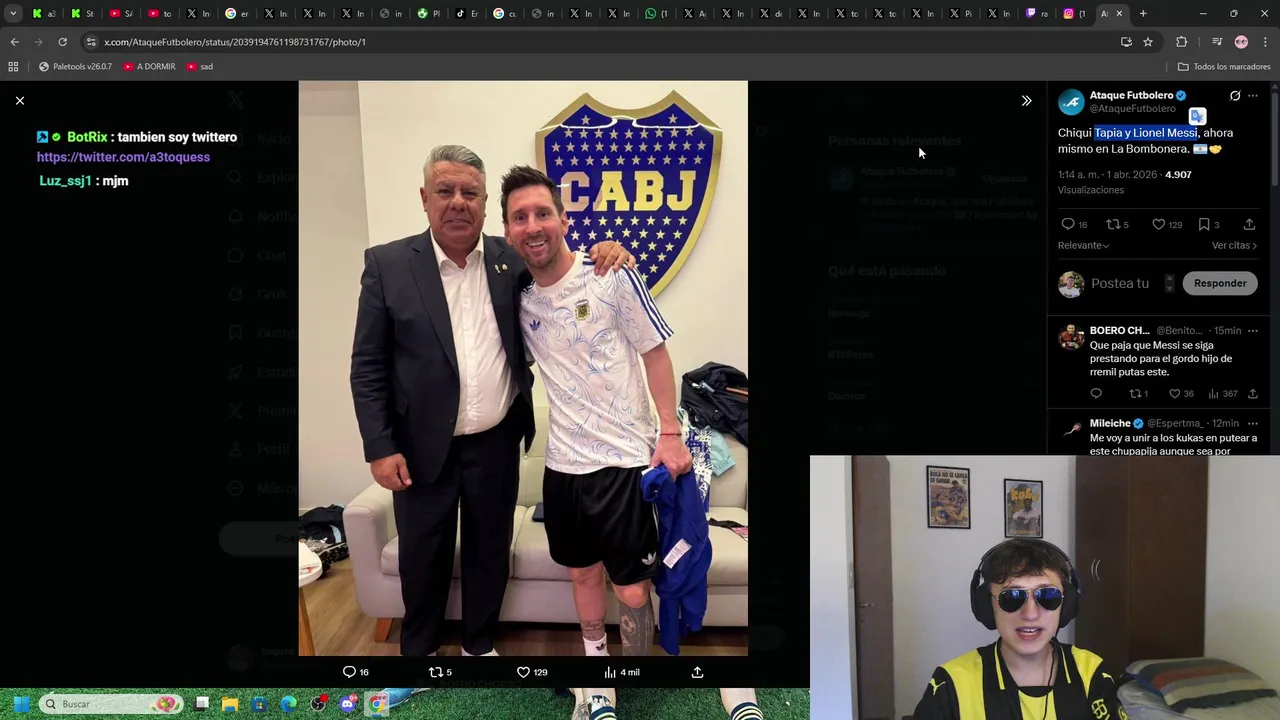Click the Tapia and Messi photo
1280x720 pixels.
coord(523,368)
